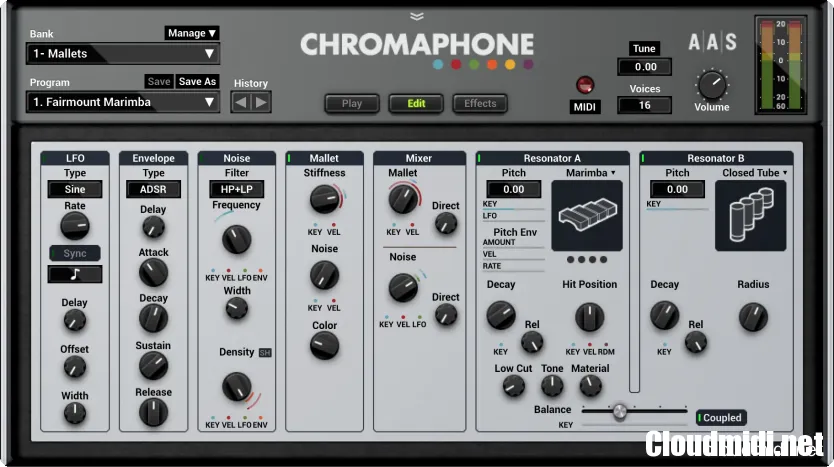834x467 pixels.
Task: Switch to the Play tab
Action: point(352,103)
